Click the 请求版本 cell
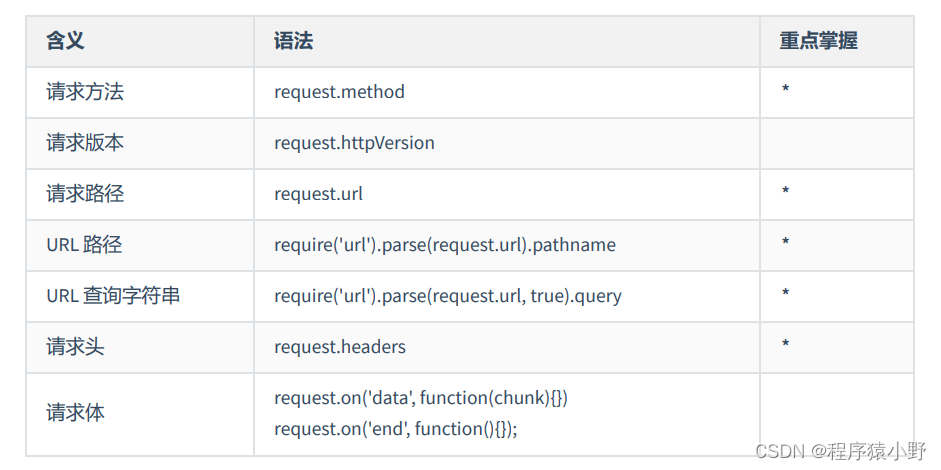 pos(85,143)
